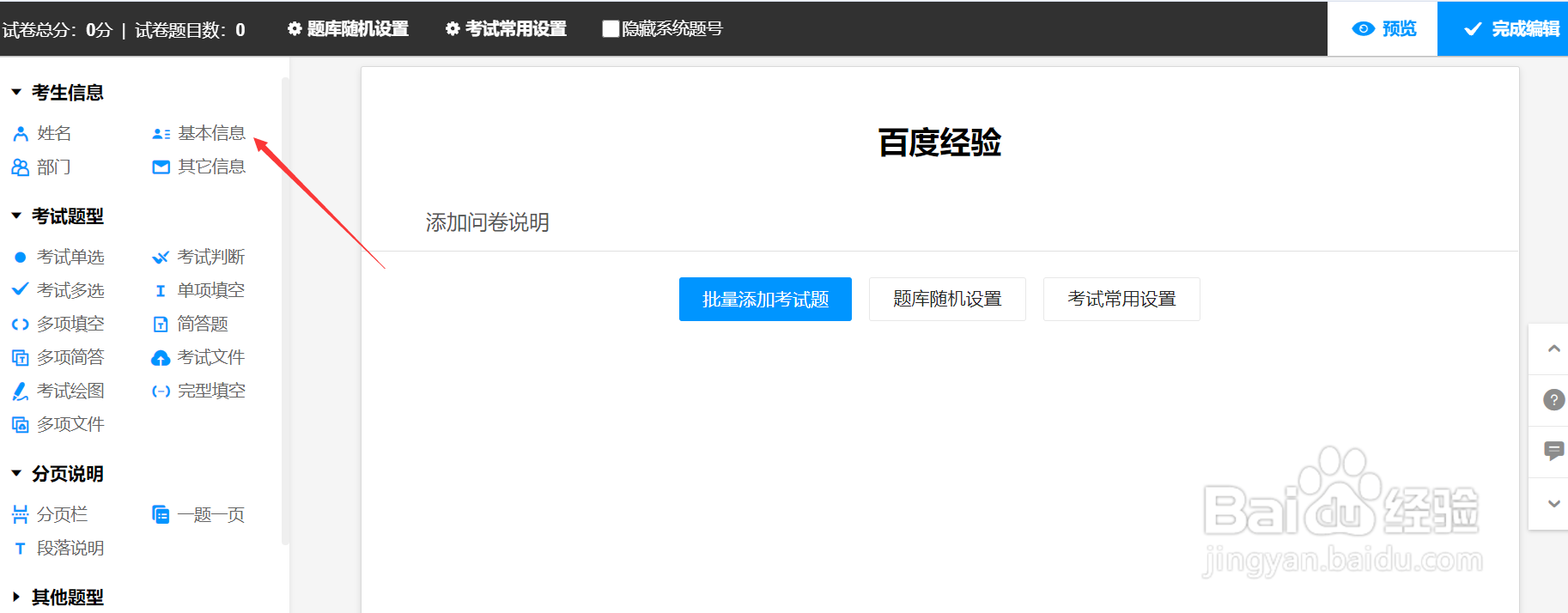Choose 一题一页 one question per page

pyautogui.click(x=198, y=514)
